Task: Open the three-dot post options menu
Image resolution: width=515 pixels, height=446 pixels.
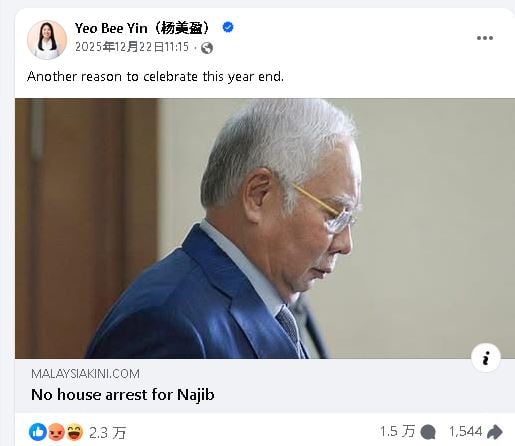Action: pyautogui.click(x=485, y=38)
